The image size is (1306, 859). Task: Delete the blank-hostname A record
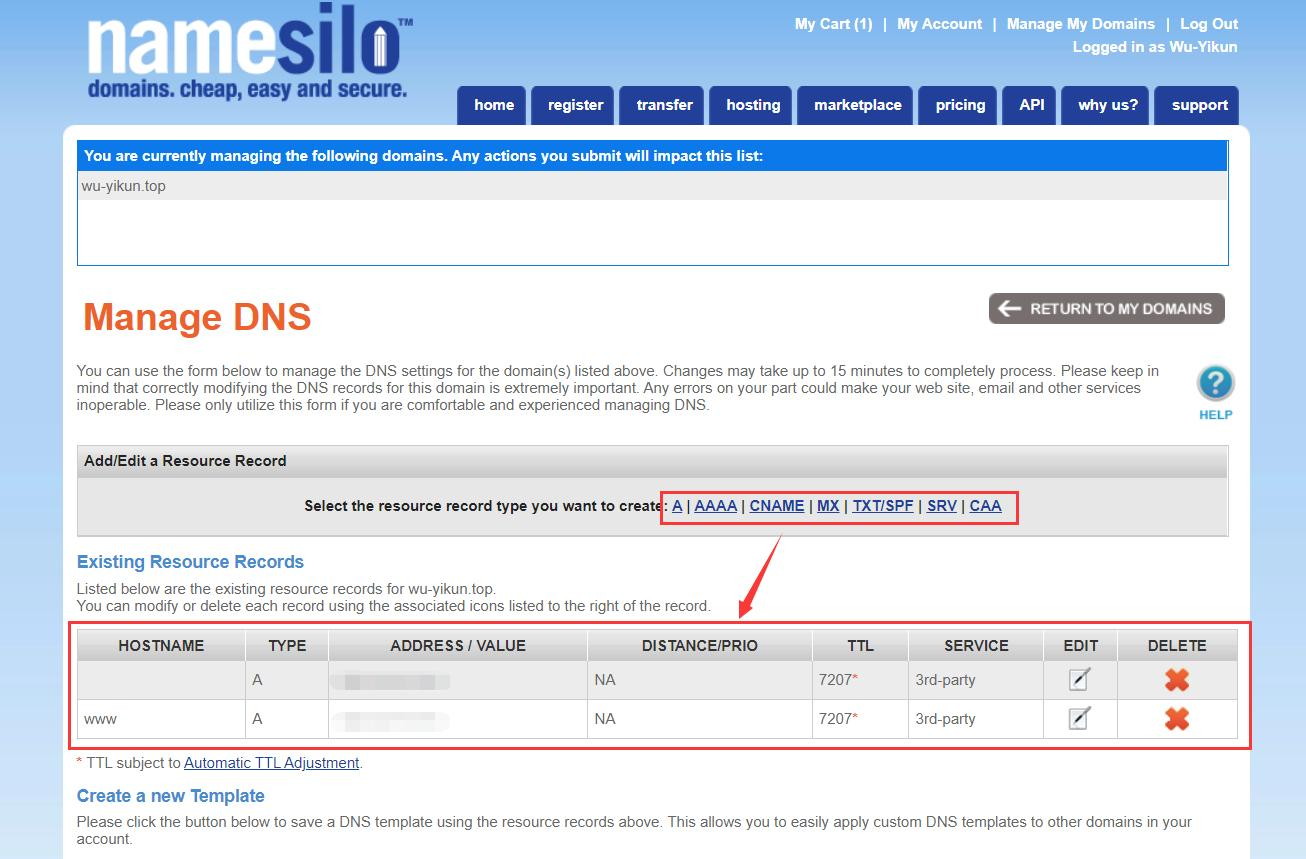(1177, 680)
